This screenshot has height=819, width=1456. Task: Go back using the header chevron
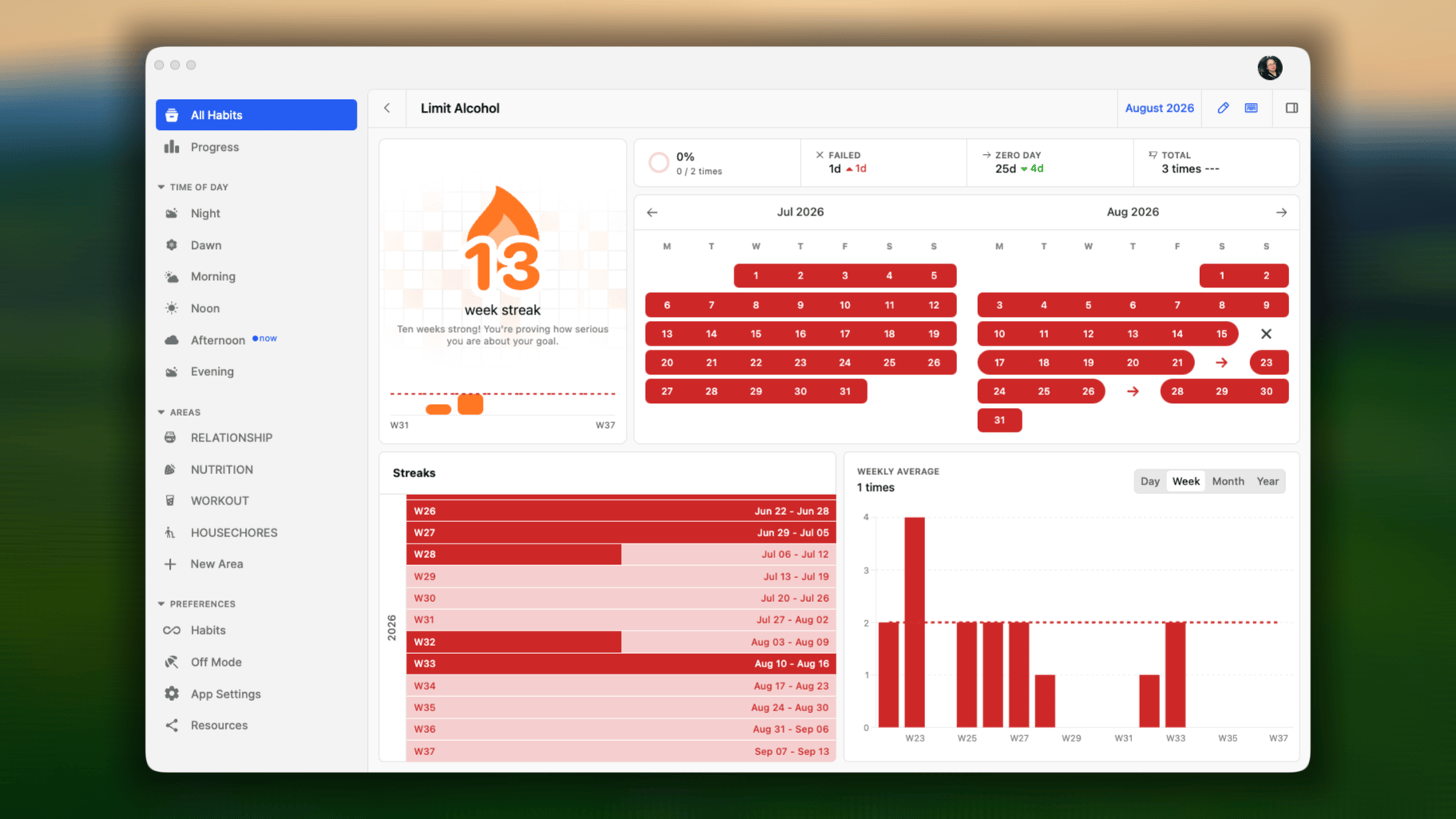click(x=387, y=108)
